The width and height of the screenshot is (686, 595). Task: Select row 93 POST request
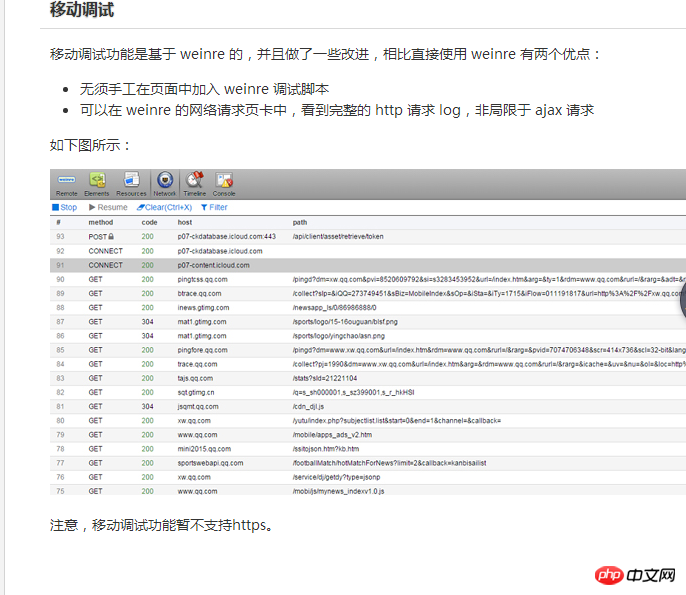pos(368,237)
